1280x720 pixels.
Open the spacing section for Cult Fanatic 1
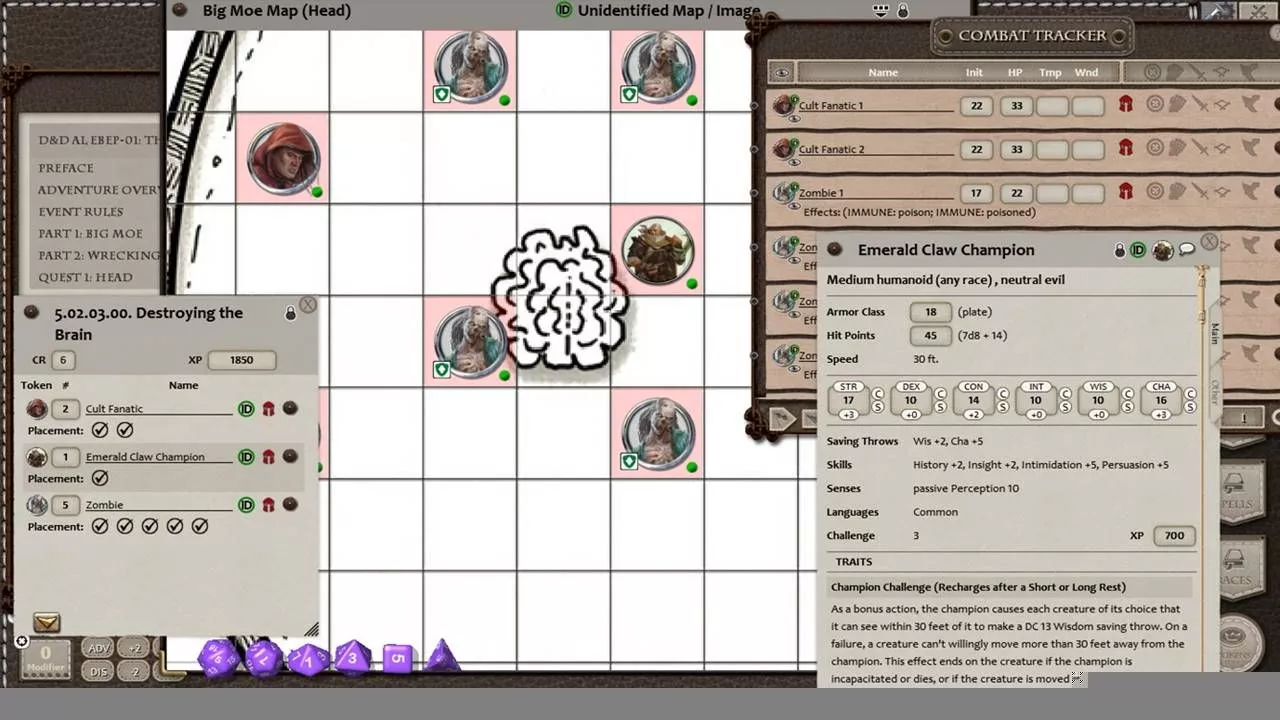[x=1223, y=104]
